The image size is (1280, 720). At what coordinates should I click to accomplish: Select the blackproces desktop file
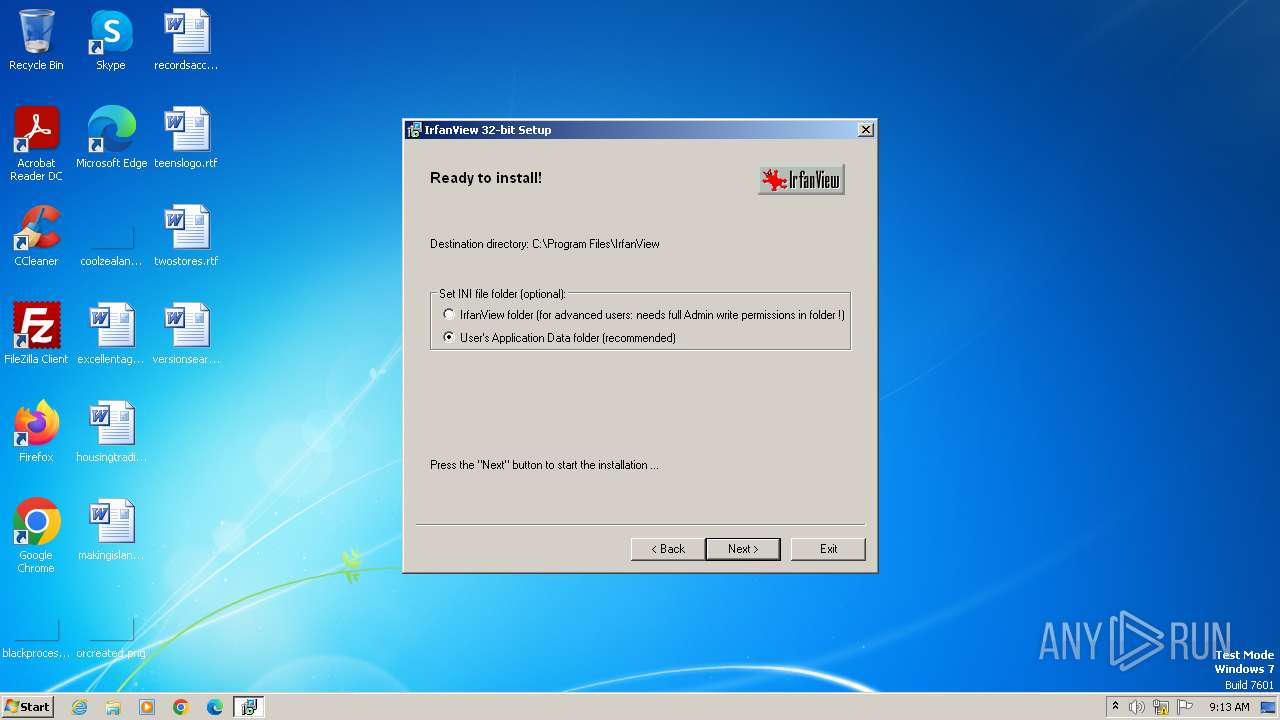point(36,640)
